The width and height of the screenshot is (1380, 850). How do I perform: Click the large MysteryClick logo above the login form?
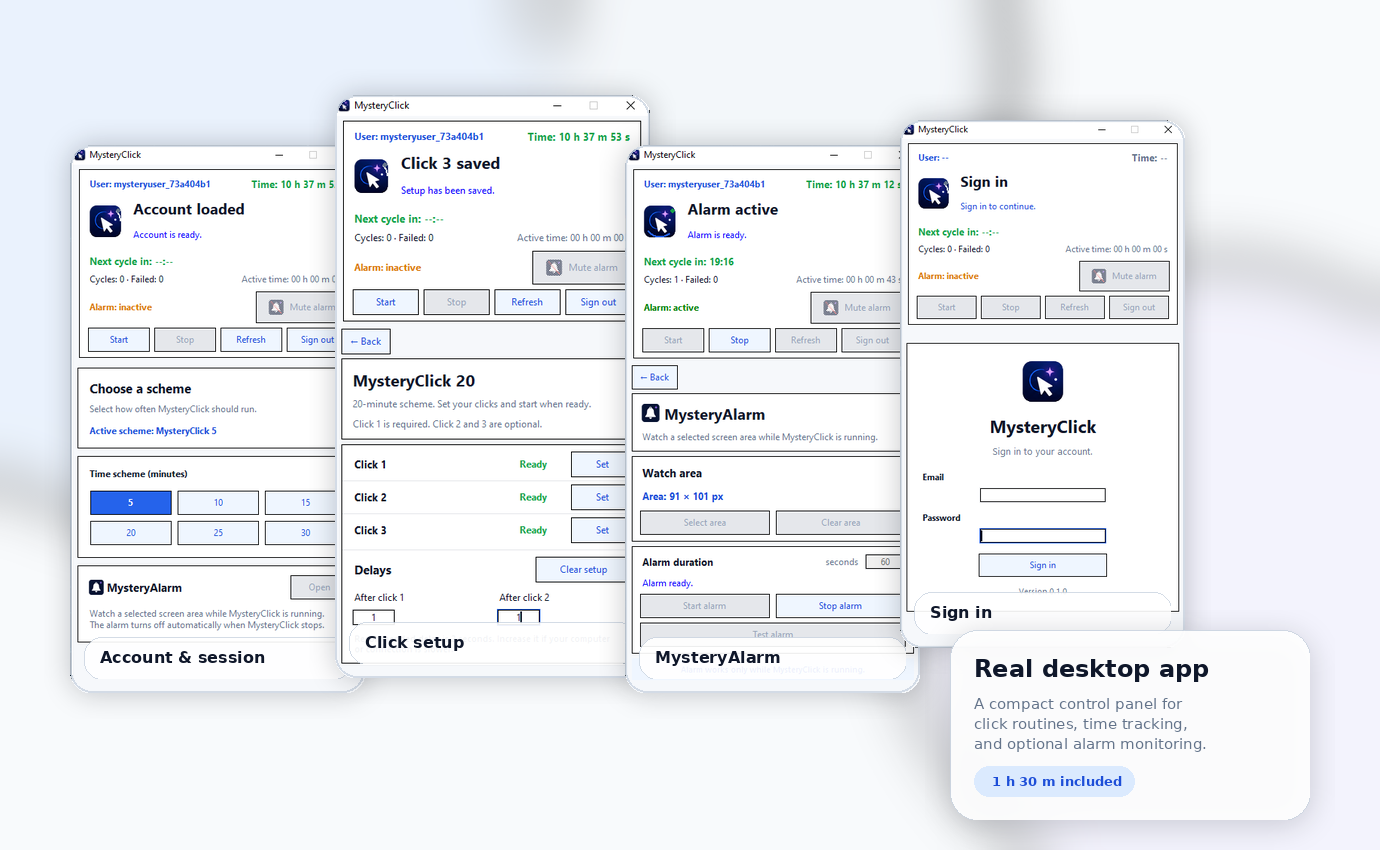coord(1043,382)
